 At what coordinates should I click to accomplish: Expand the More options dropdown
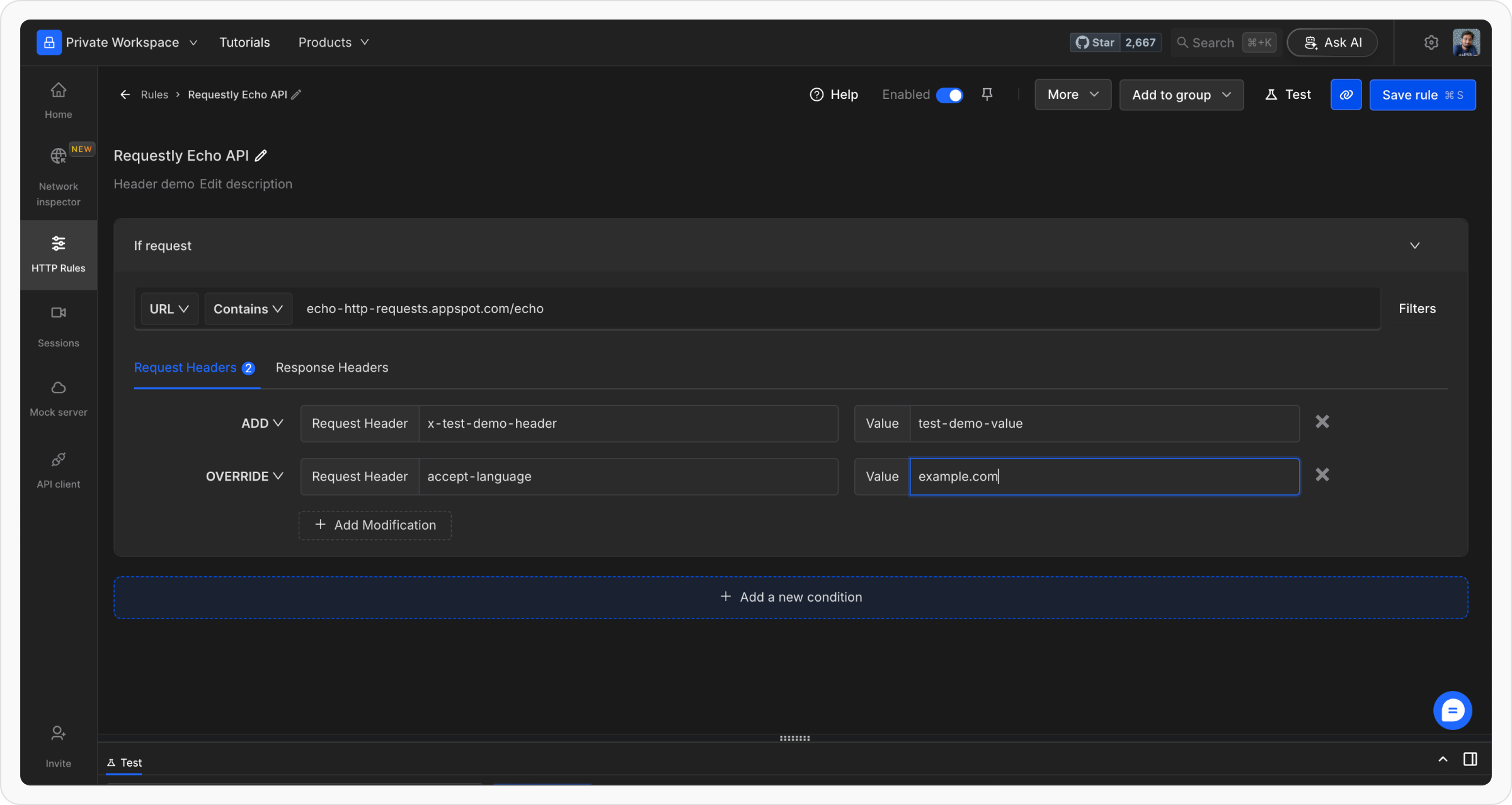(1072, 94)
